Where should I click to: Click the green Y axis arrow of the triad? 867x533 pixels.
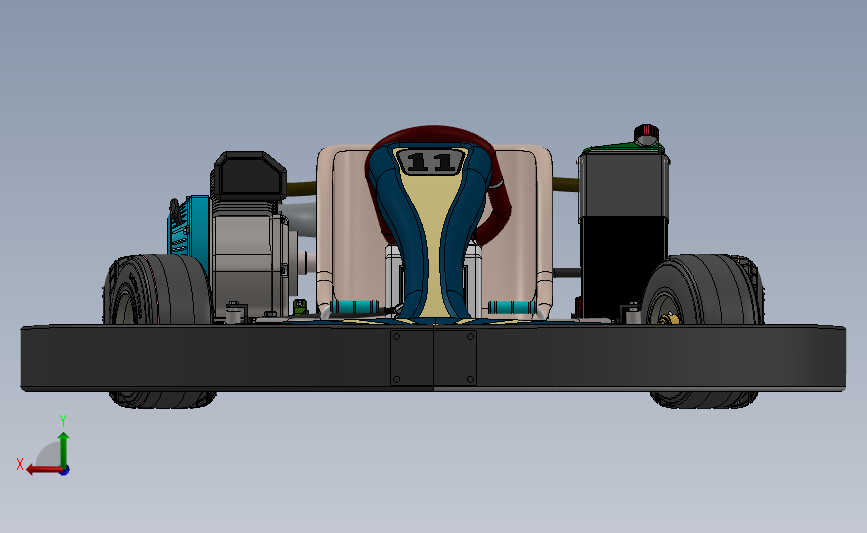tap(64, 449)
